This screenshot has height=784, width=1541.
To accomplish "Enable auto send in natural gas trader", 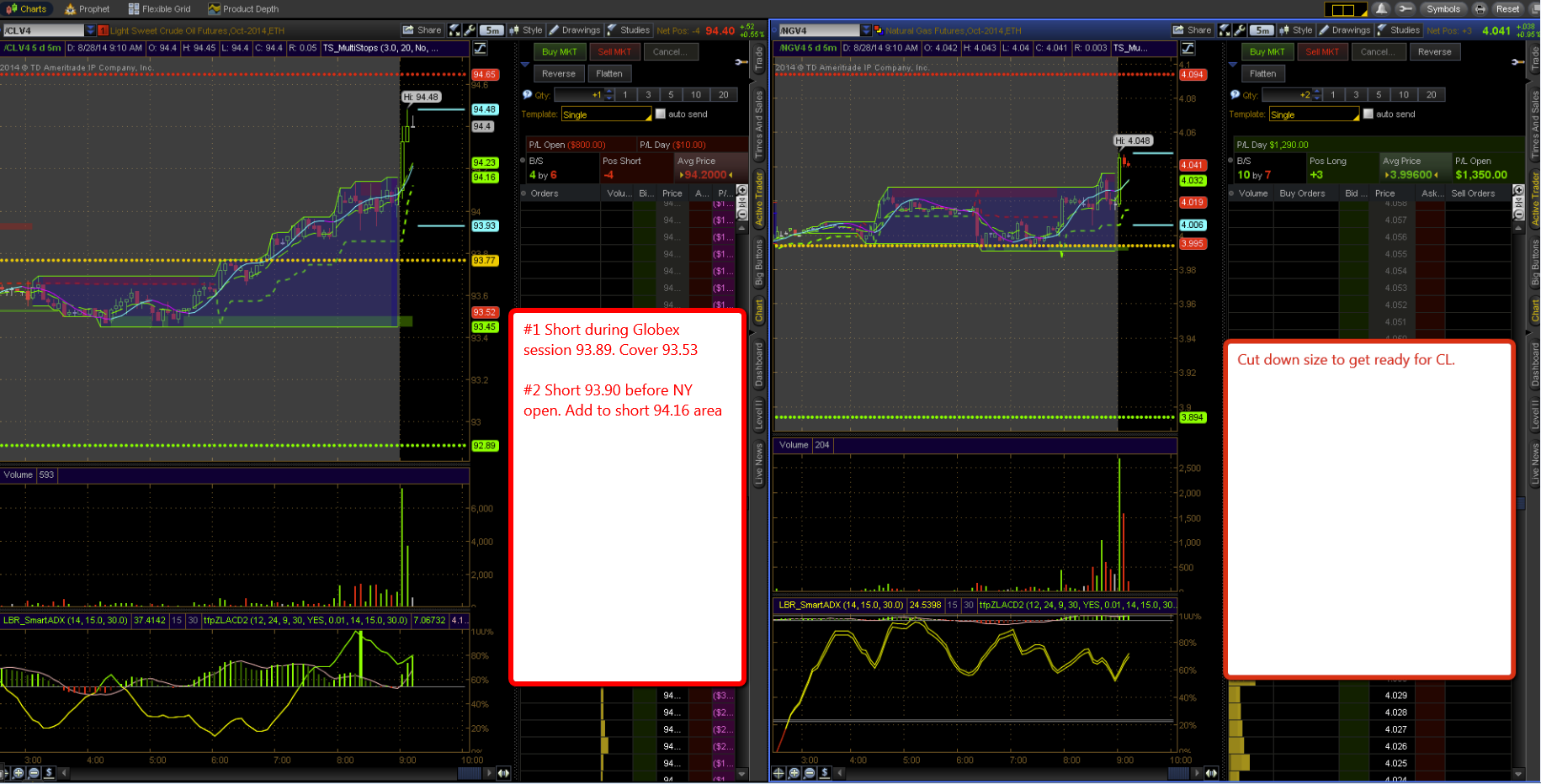I will pyautogui.click(x=1368, y=114).
